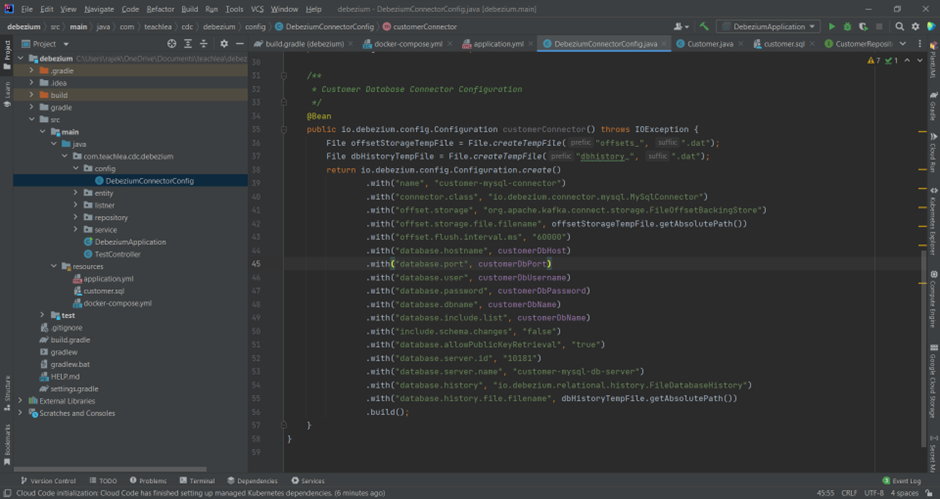Go to next highlighted error arrow
940x499 pixels.
[x=920, y=61]
